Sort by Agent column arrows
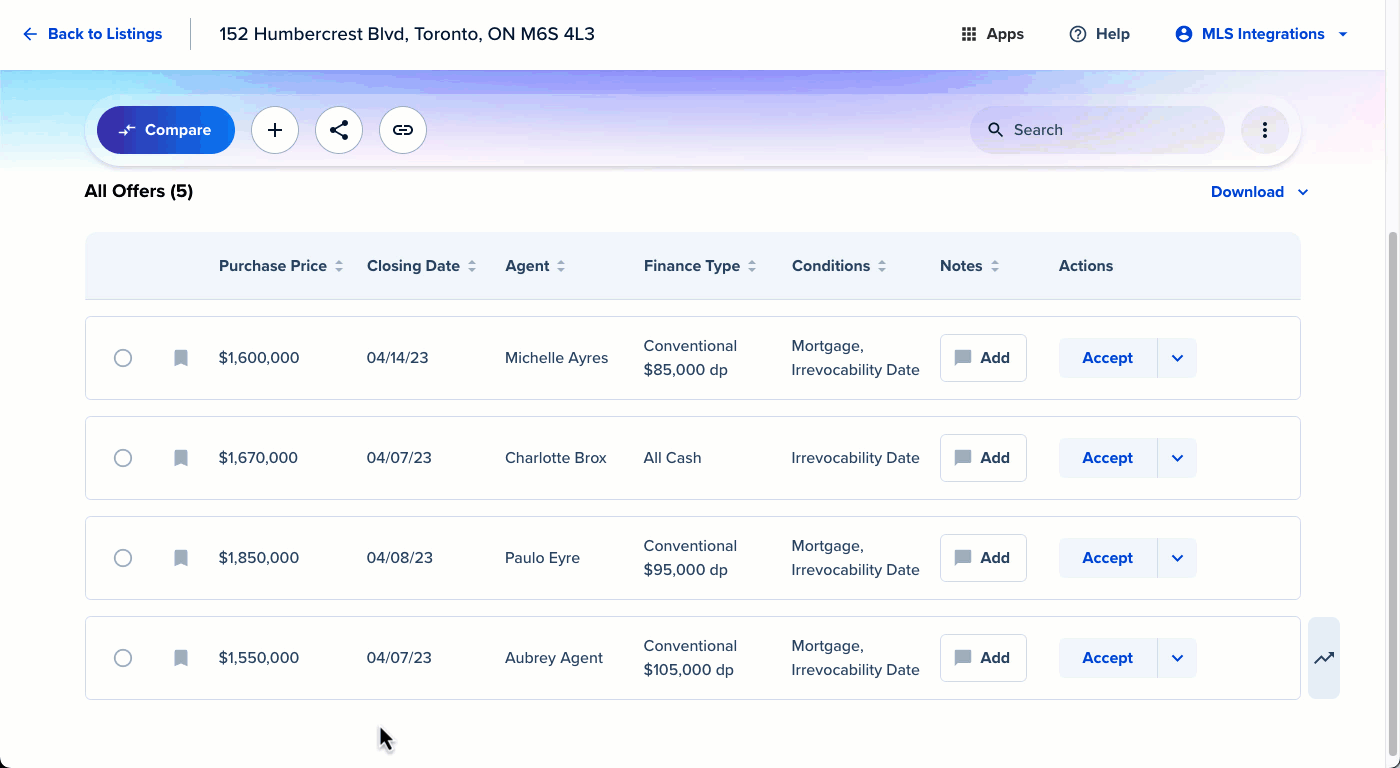 pyautogui.click(x=561, y=266)
